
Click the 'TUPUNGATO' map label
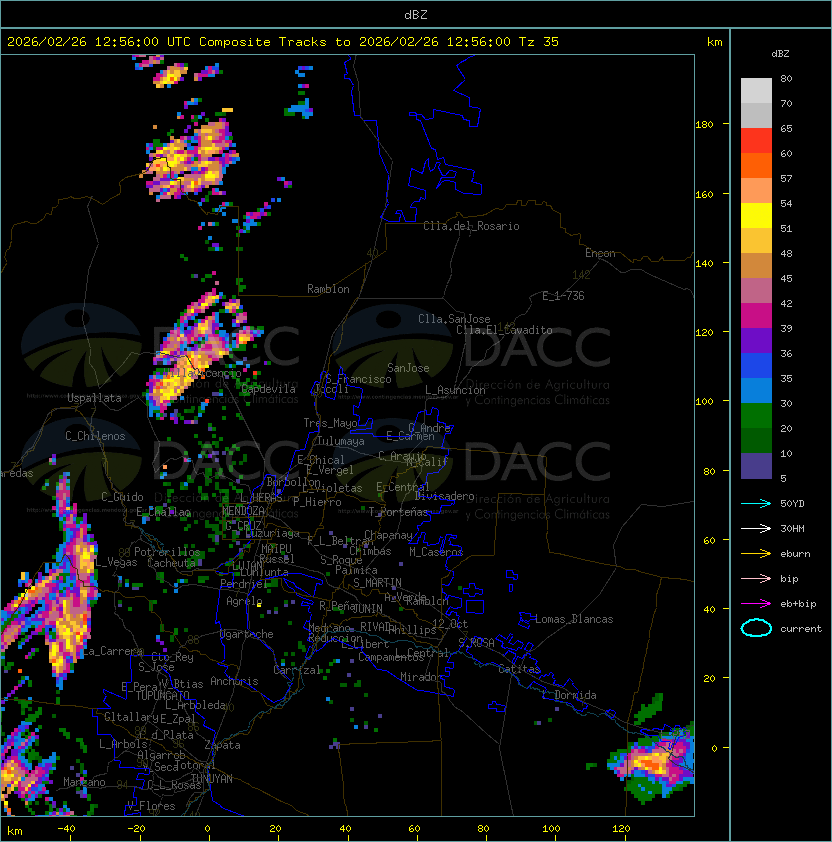(x=162, y=696)
